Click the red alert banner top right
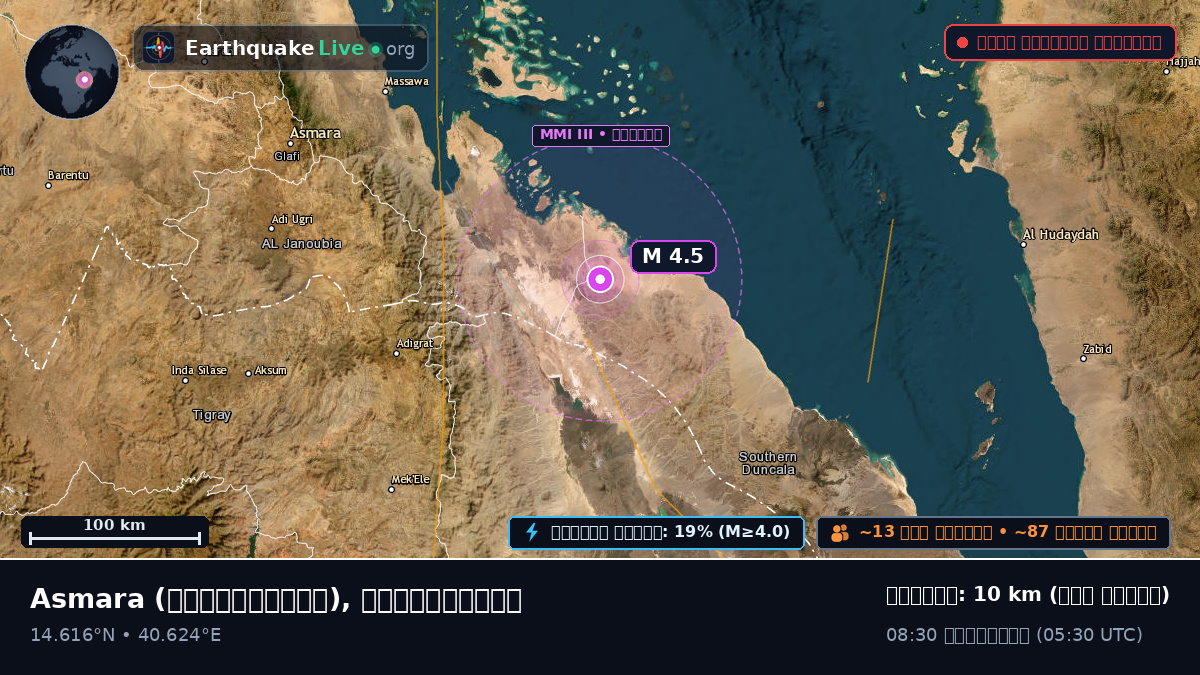 (1060, 43)
